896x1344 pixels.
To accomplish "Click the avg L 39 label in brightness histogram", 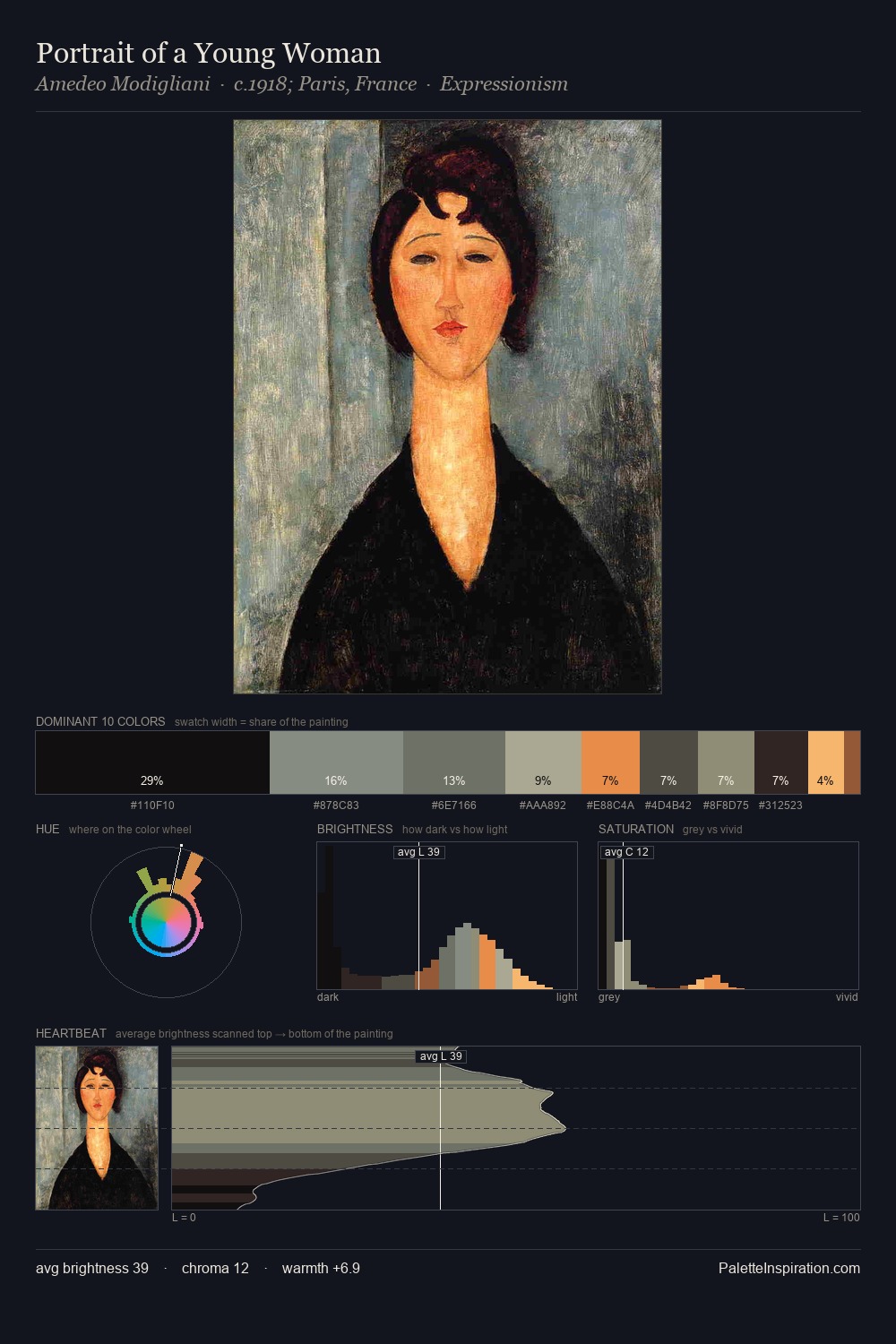I will (x=419, y=852).
